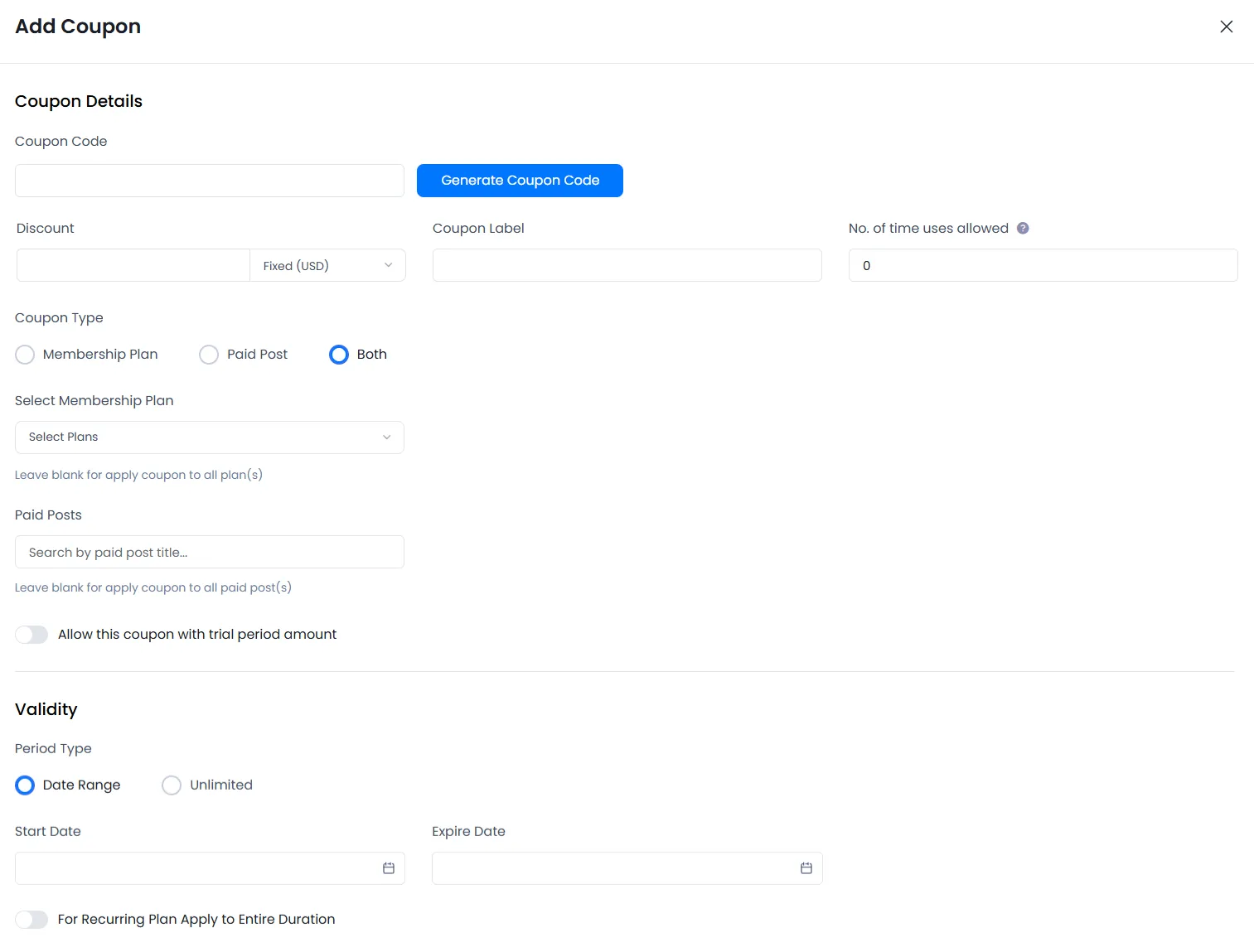Close the Add Coupon dialog

pyautogui.click(x=1226, y=26)
